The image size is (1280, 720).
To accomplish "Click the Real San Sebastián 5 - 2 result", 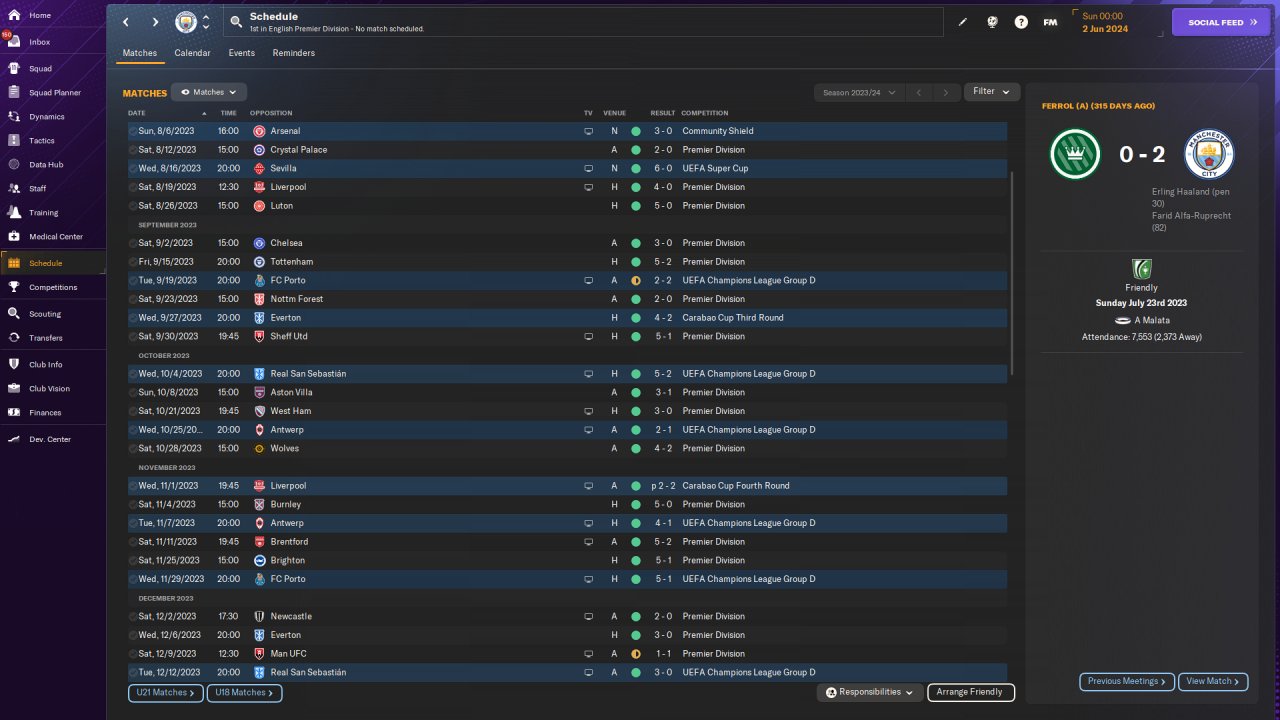I will 662,374.
